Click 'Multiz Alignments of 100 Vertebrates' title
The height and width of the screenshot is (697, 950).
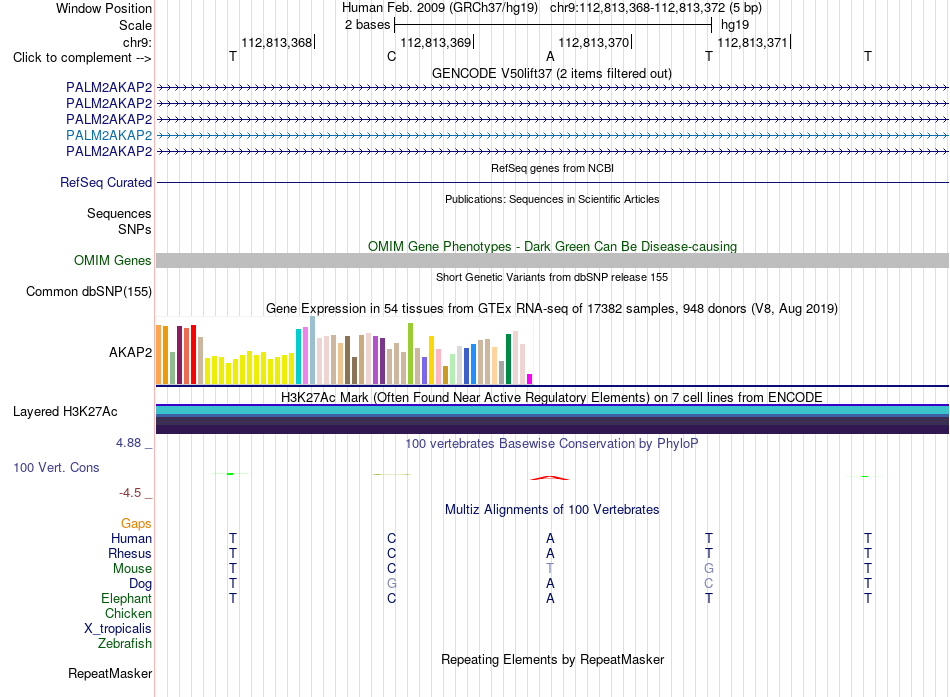(552, 509)
